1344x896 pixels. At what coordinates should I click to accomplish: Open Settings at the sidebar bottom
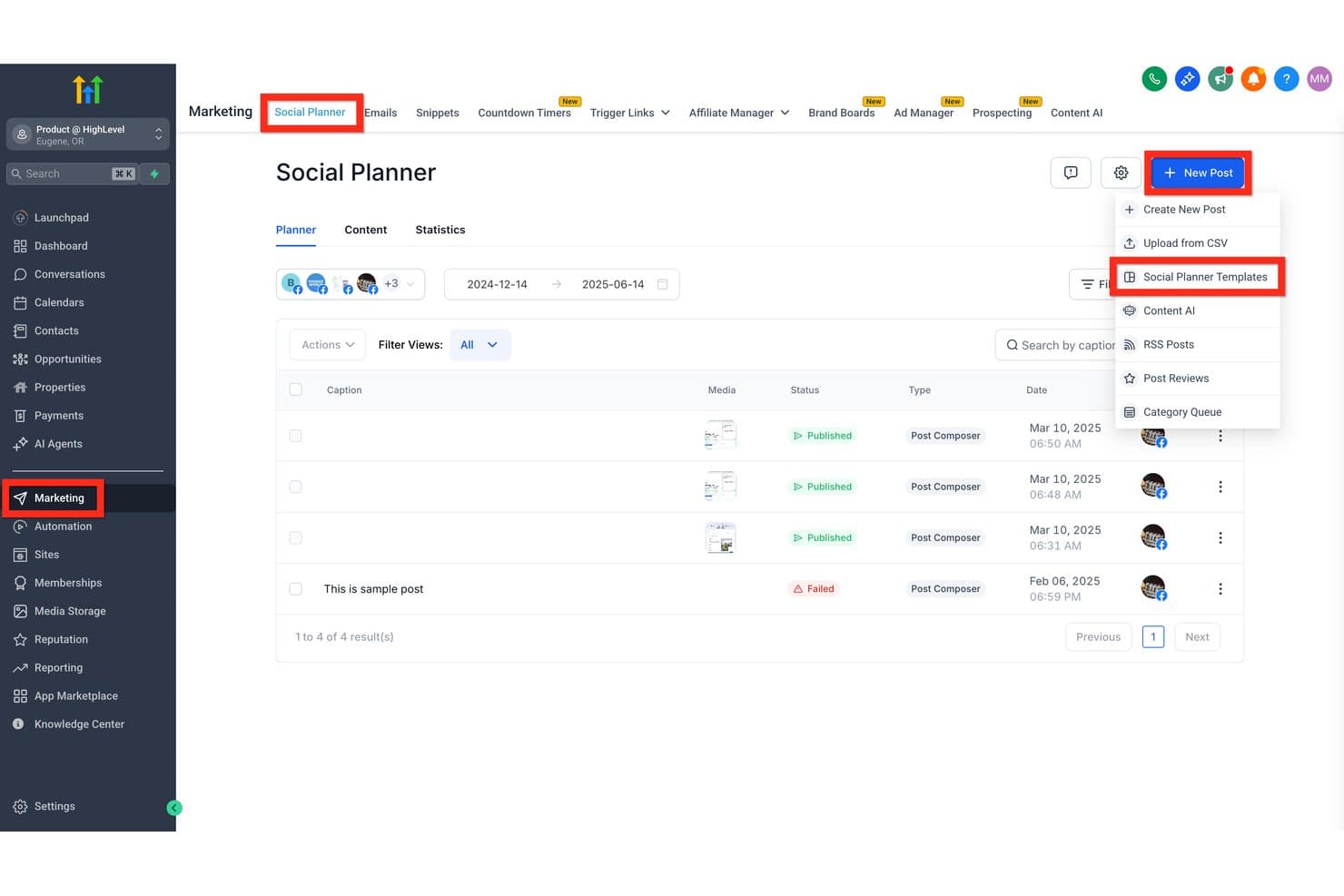point(54,806)
